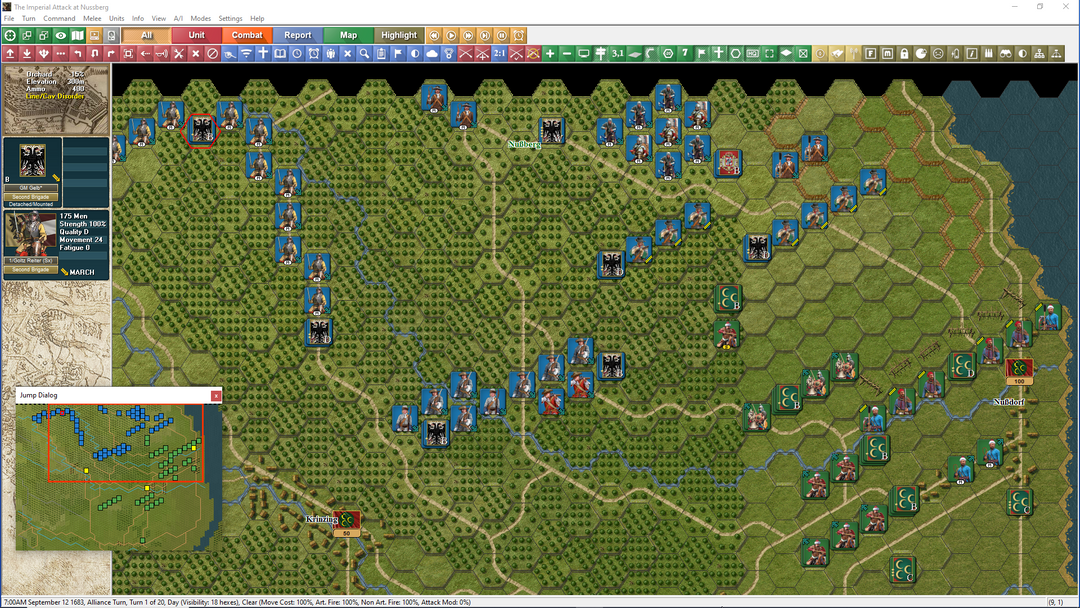Toggle the padlock fixed units highlight
The width and height of the screenshot is (1080, 608).
click(x=904, y=53)
